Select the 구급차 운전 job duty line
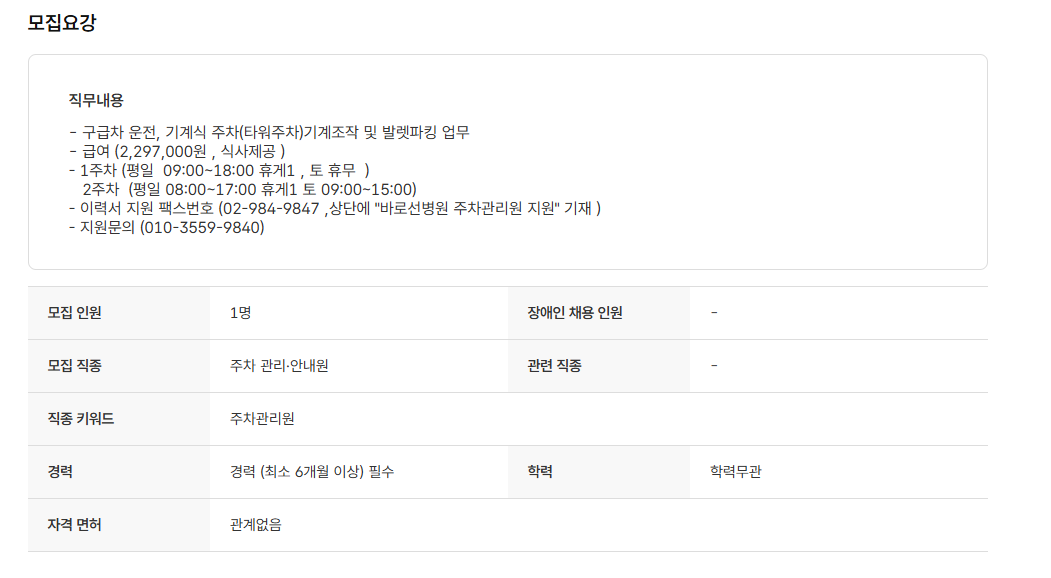The height and width of the screenshot is (578, 1051). coord(270,132)
